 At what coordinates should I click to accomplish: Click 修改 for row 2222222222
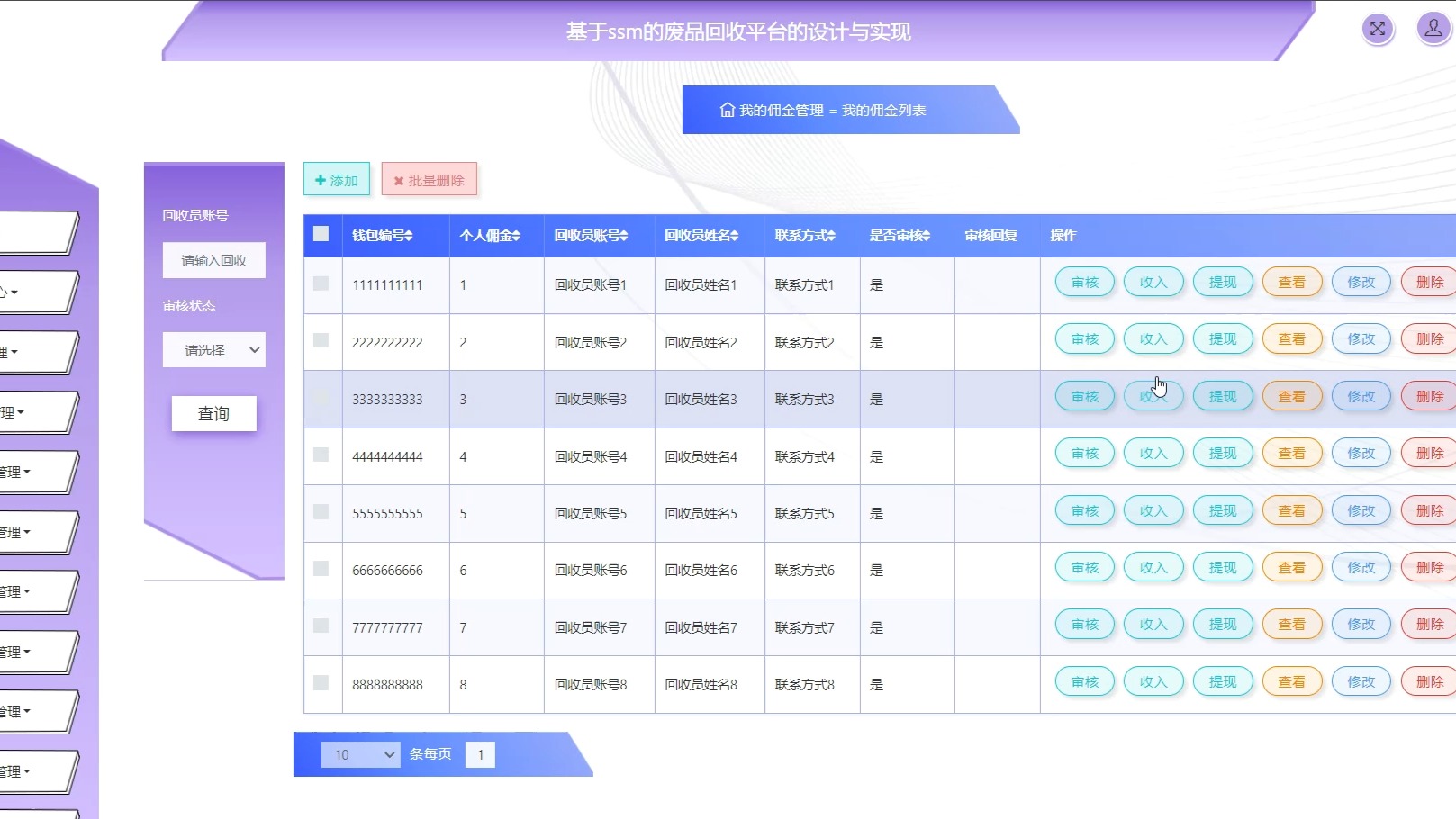pos(1361,339)
